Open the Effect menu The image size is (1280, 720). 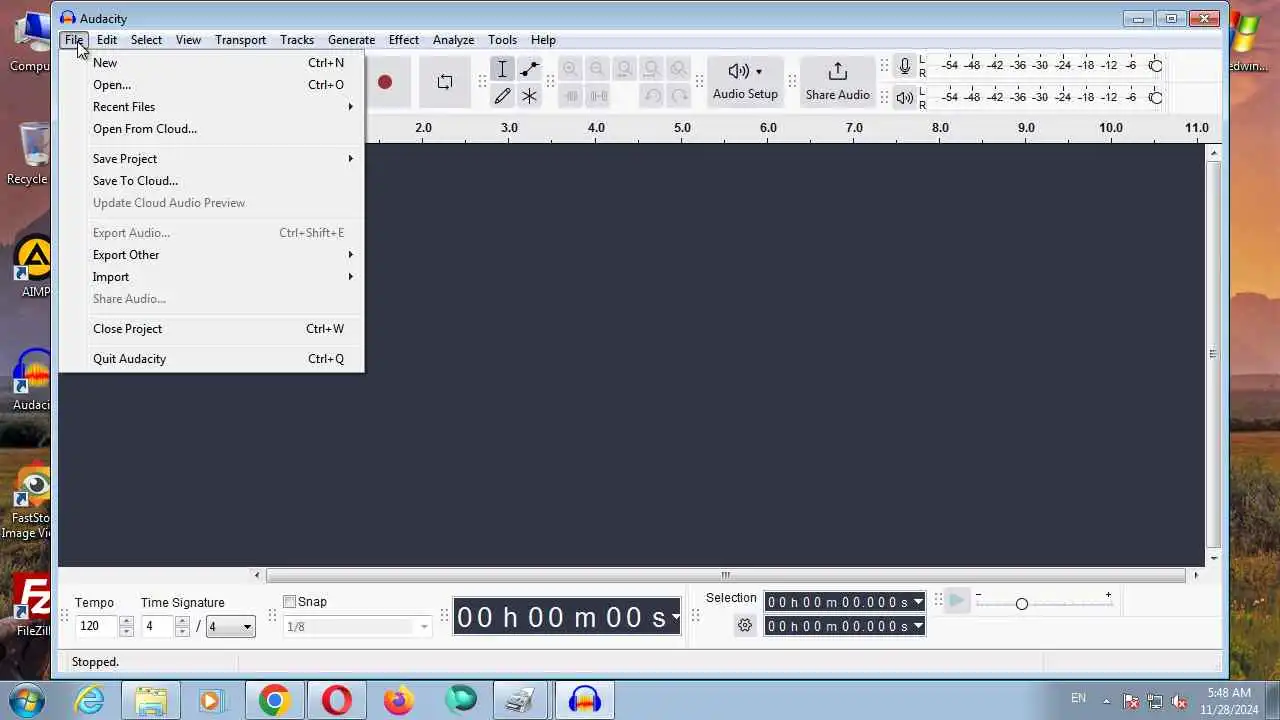pos(404,40)
